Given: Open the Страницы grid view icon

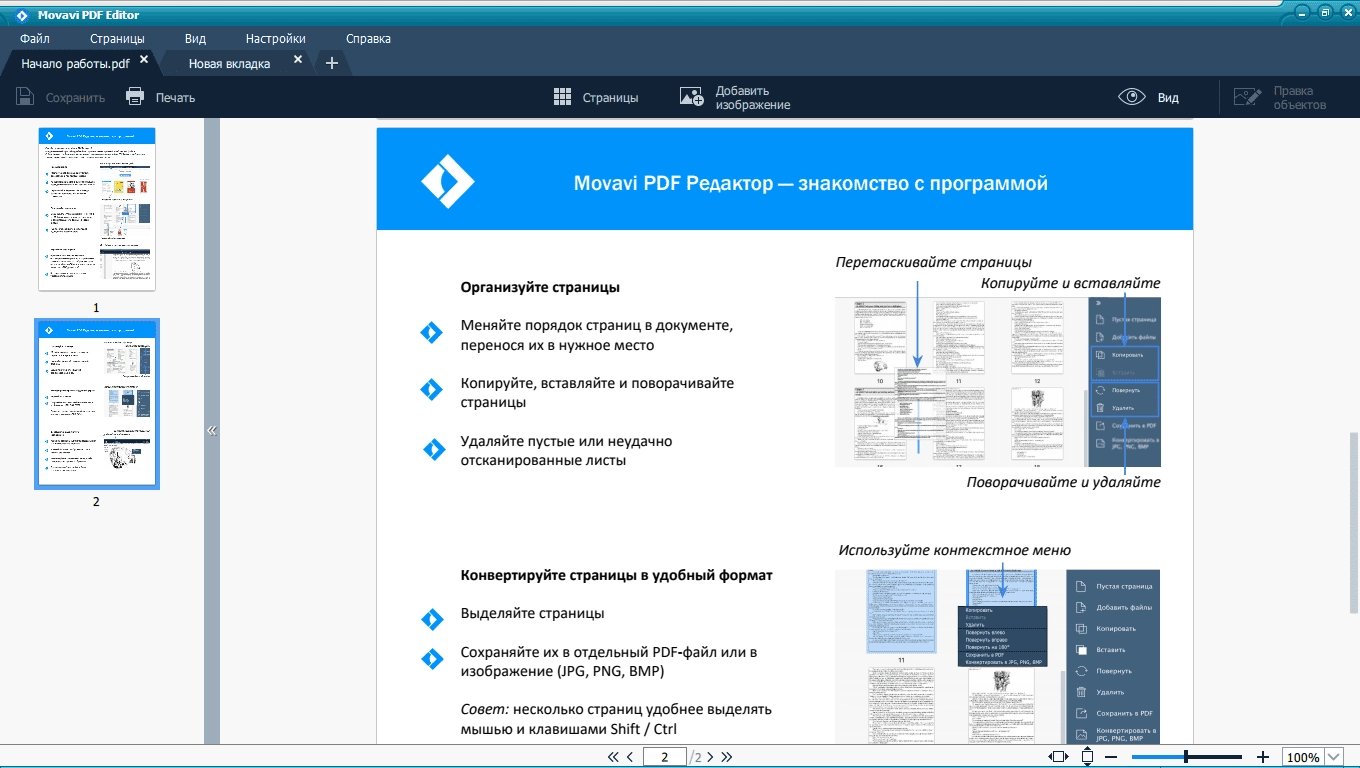Looking at the screenshot, I should click(x=562, y=97).
